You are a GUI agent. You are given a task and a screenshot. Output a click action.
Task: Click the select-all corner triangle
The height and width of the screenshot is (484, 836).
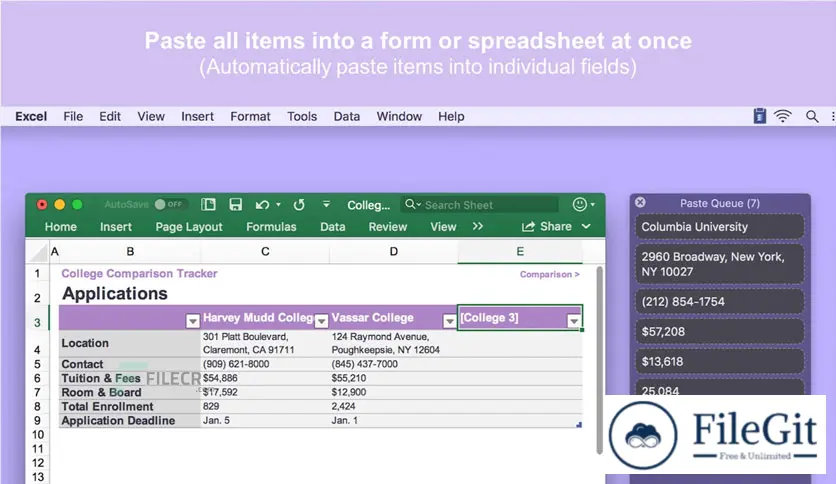click(x=37, y=252)
